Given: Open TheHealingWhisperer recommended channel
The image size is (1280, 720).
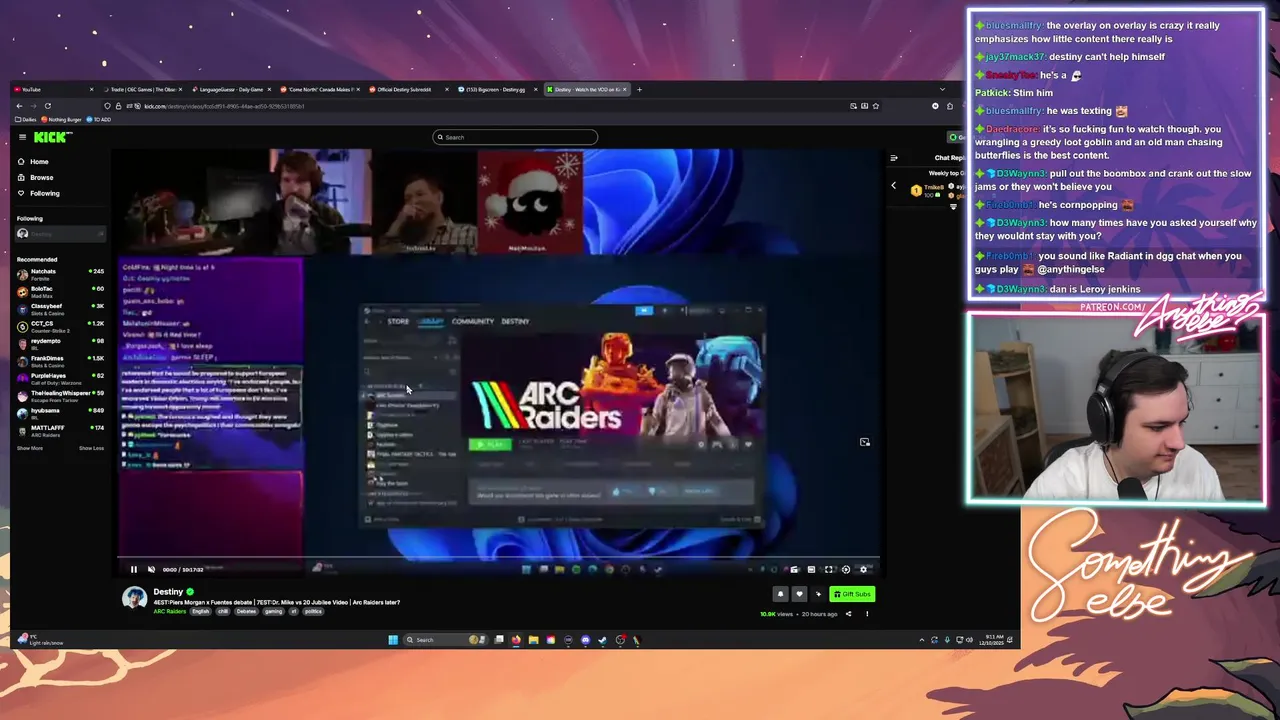Looking at the screenshot, I should click(60, 395).
